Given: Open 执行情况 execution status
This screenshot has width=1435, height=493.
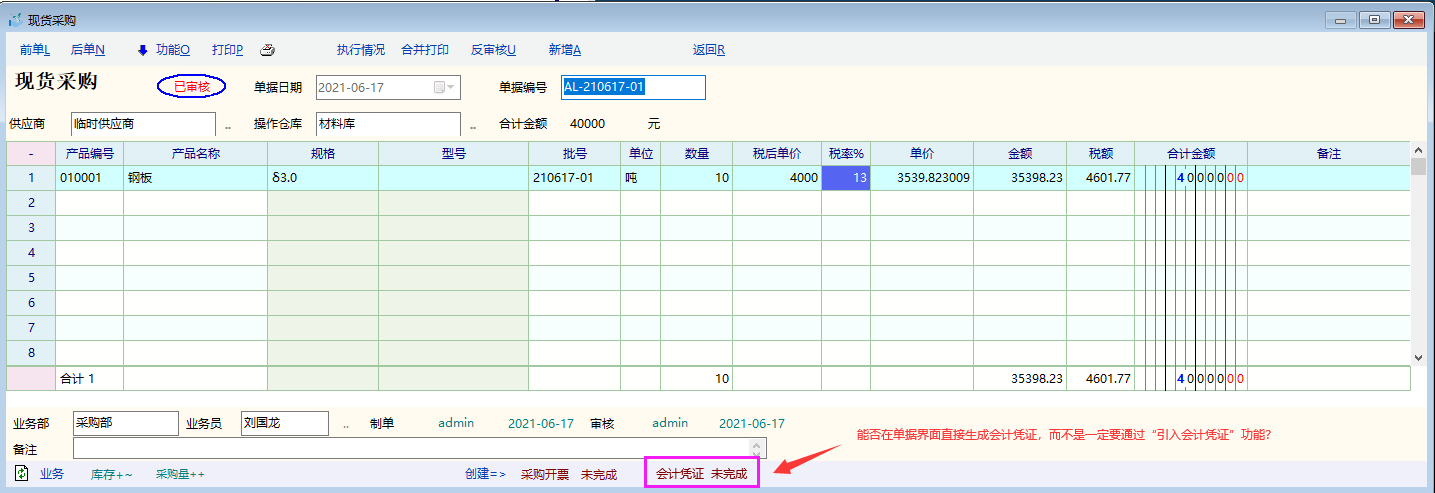Looking at the screenshot, I should coord(360,50).
